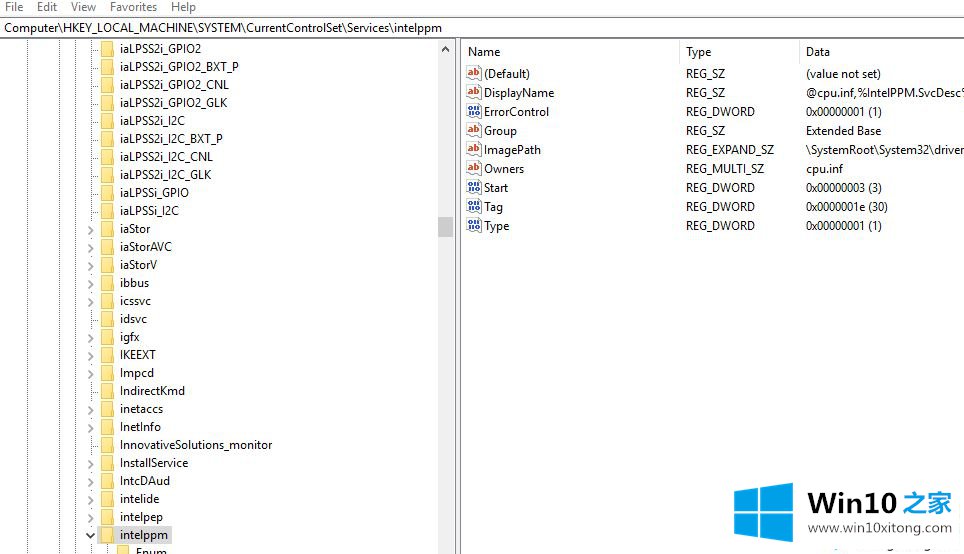Click the DWORD icon of Tag value

[473, 207]
